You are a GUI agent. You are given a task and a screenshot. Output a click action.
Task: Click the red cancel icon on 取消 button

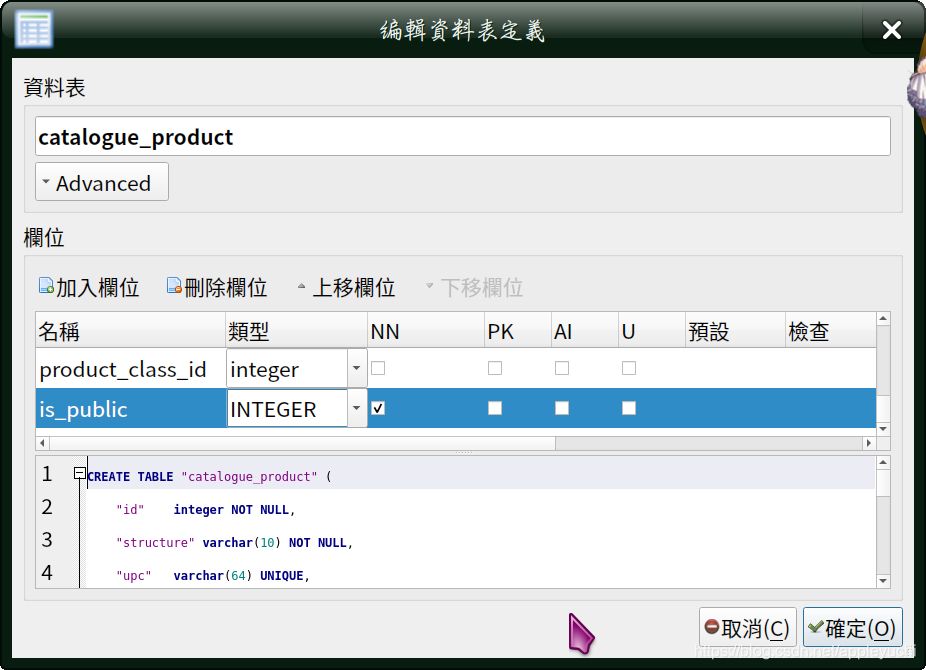pos(712,627)
